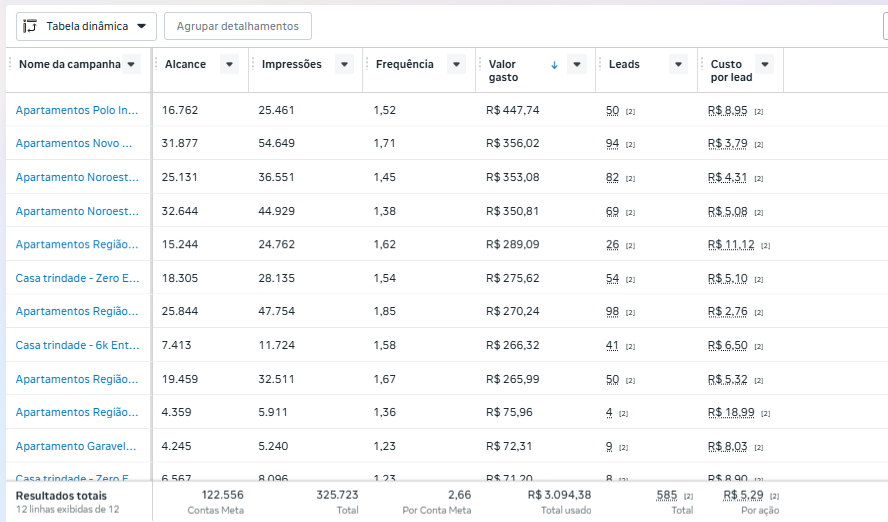
Task: Click the footnote [2] marker beside 50 leads in Polo row
Action: pos(630,112)
